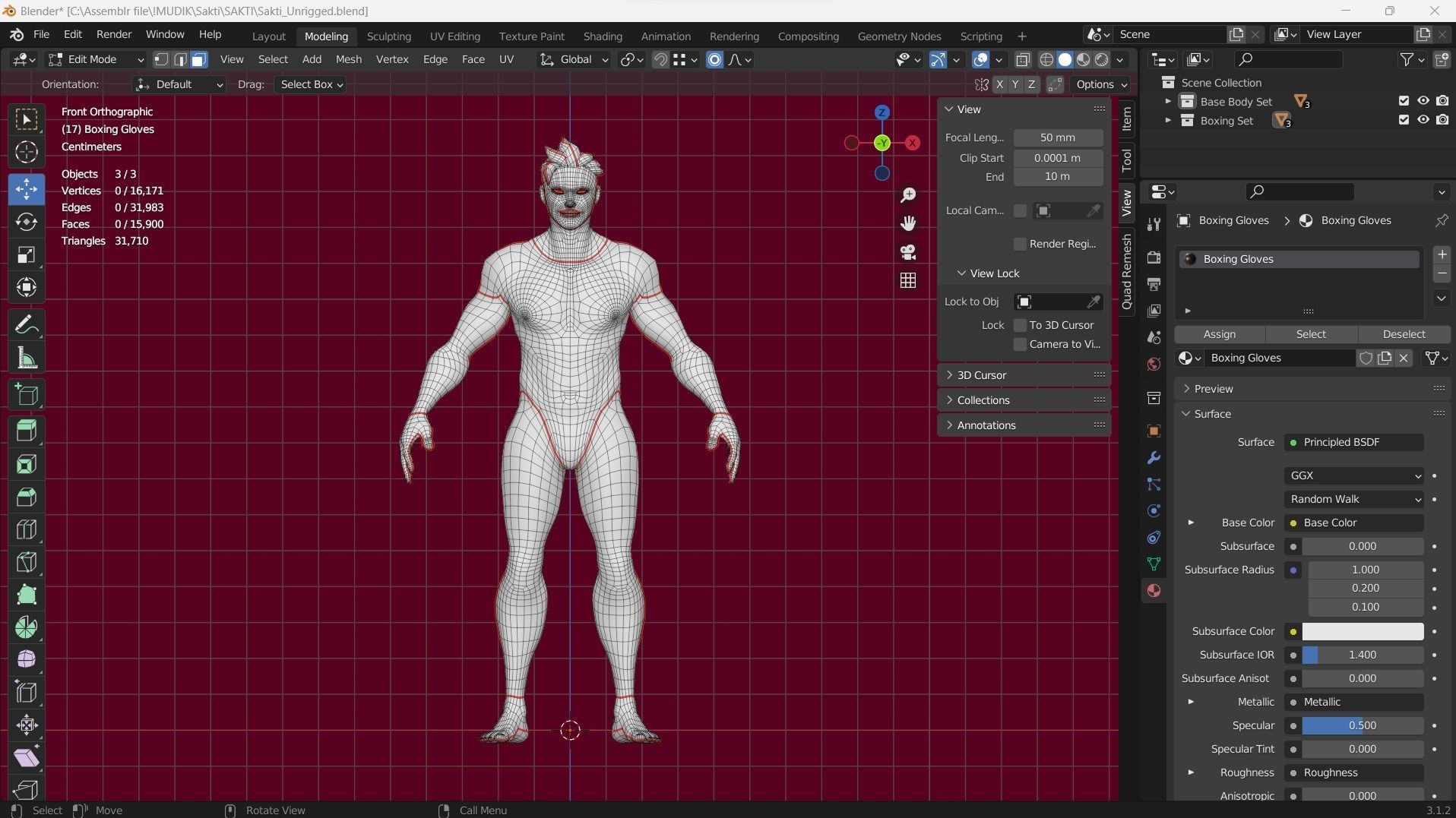The height and width of the screenshot is (818, 1456).
Task: Add a new material slot
Action: click(x=1442, y=255)
